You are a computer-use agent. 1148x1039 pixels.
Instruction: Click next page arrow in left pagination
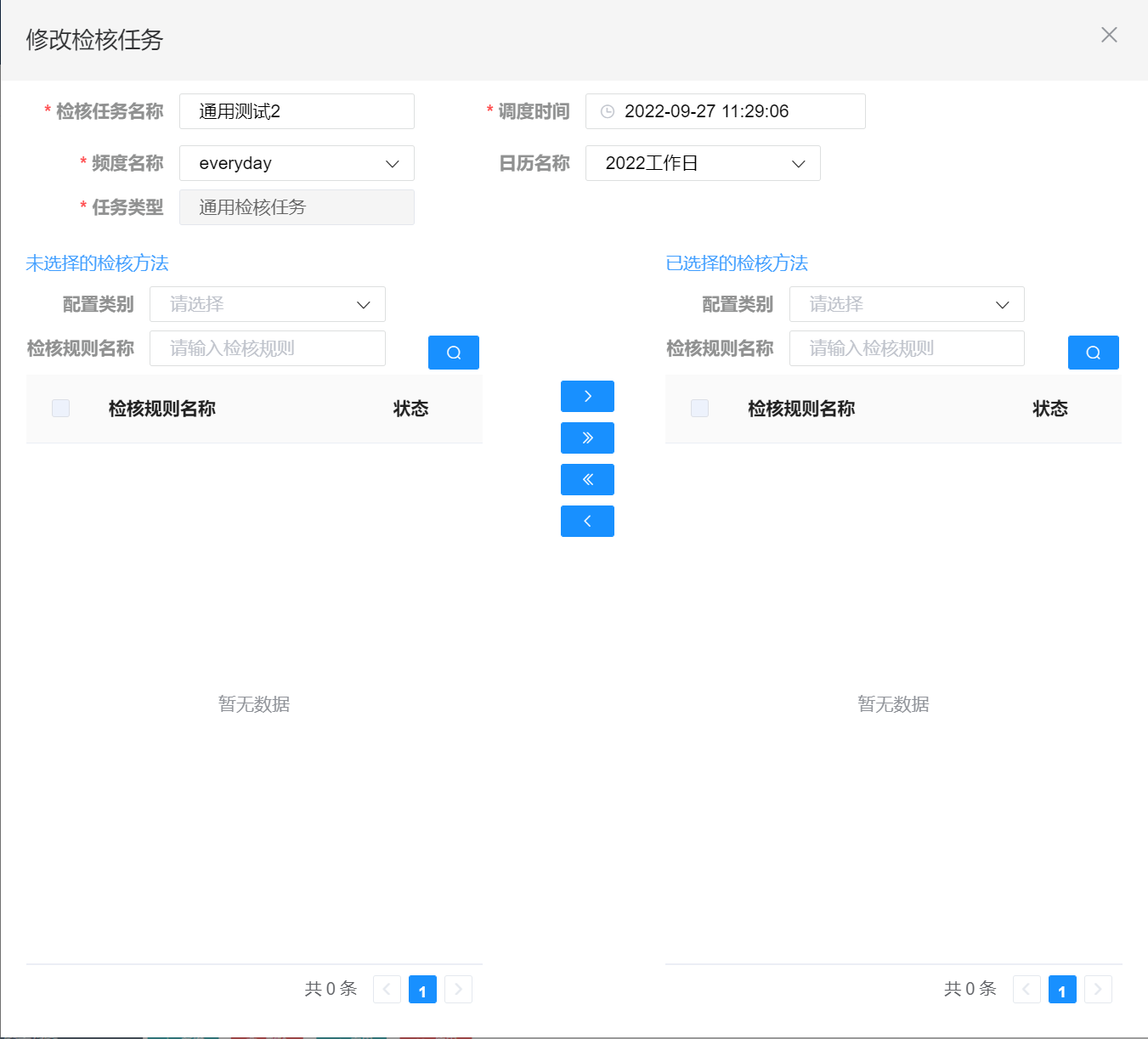(459, 990)
